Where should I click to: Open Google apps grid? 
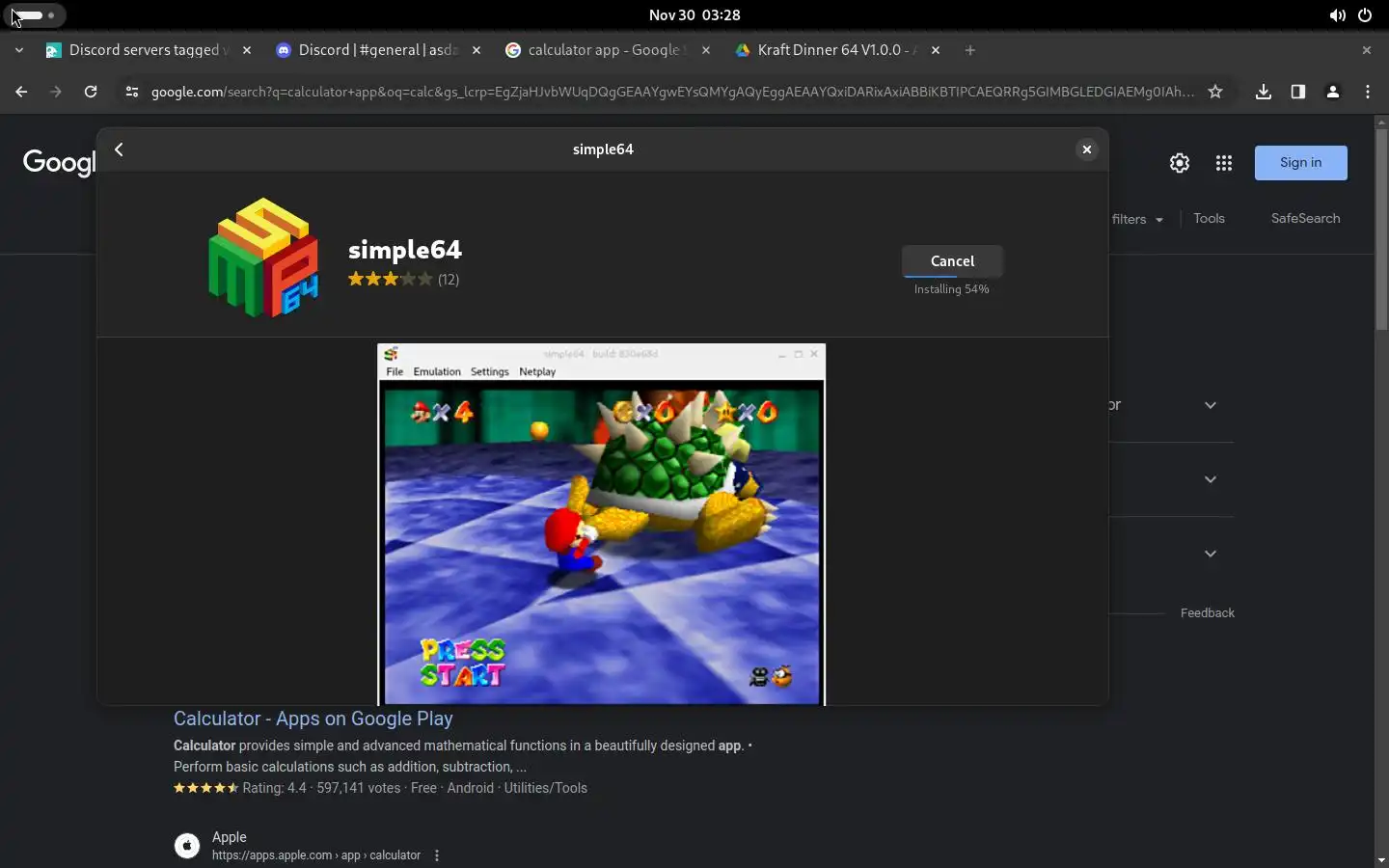(1224, 163)
